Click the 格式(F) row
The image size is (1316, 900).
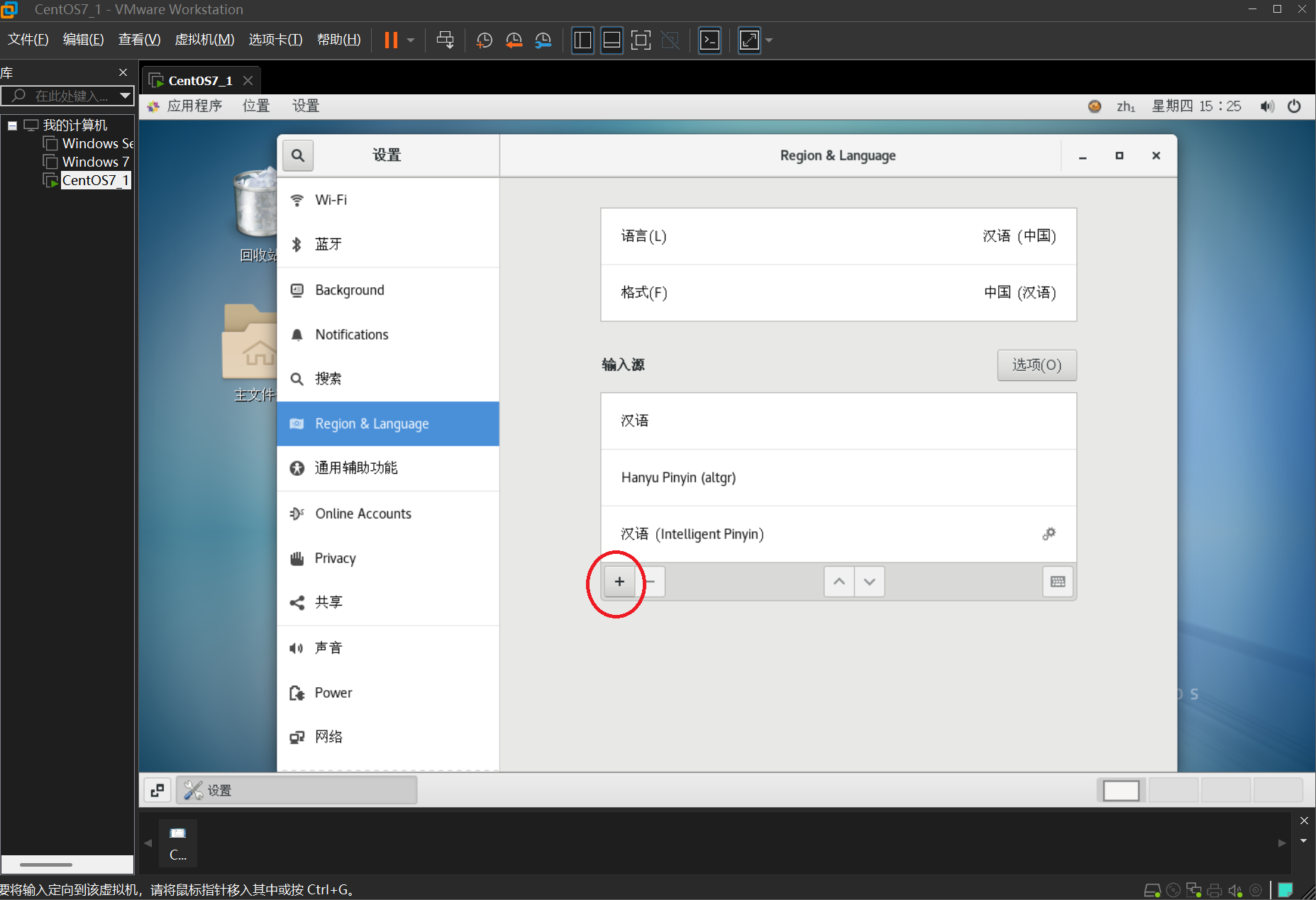pos(839,293)
